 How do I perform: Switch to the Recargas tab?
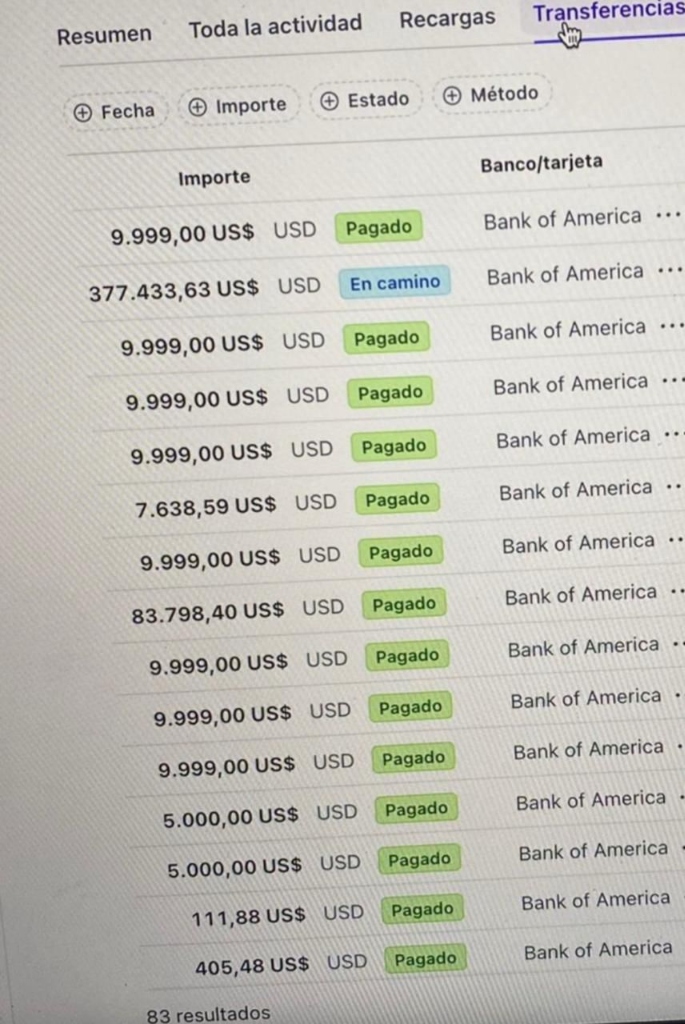(x=446, y=18)
